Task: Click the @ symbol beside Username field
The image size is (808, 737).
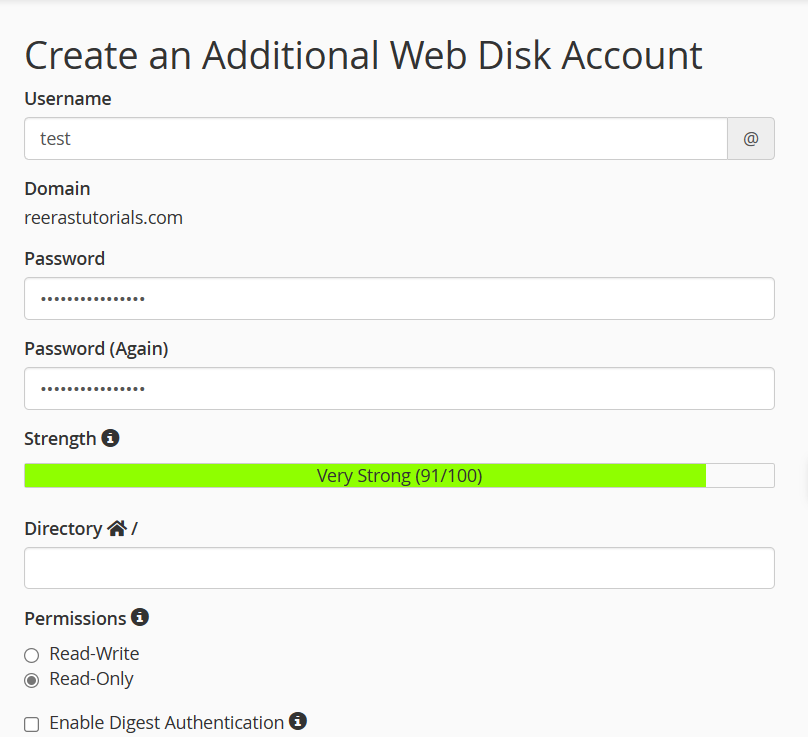Action: pos(751,139)
